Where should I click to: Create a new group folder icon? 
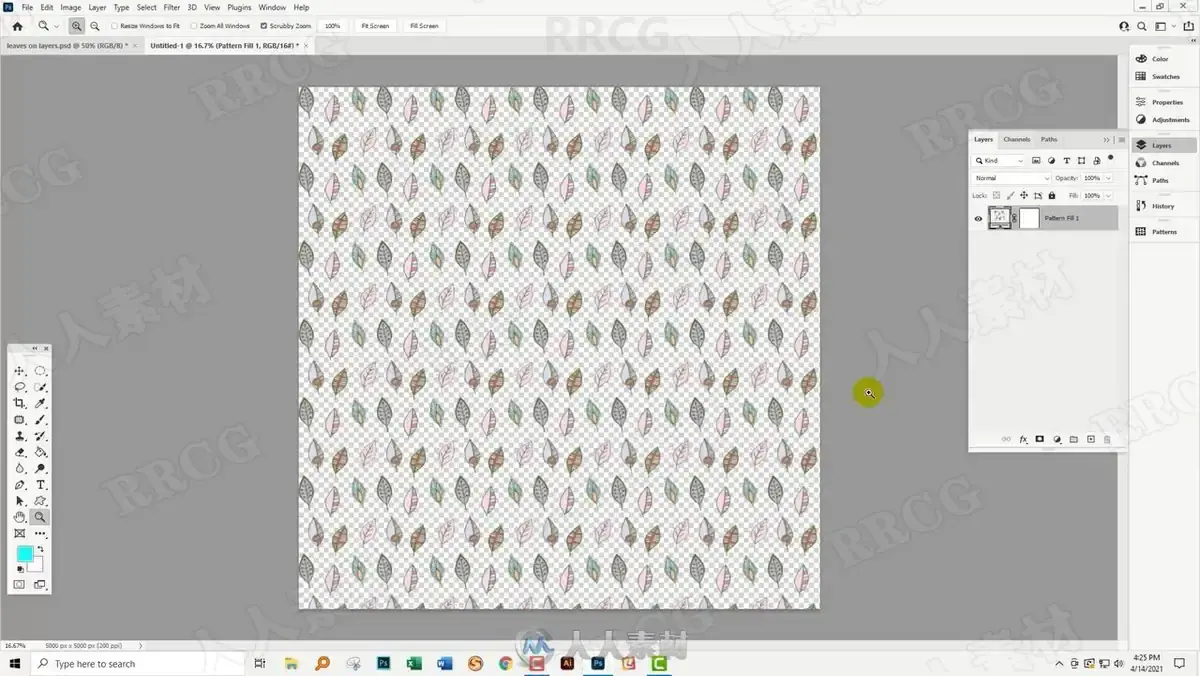coord(1074,439)
